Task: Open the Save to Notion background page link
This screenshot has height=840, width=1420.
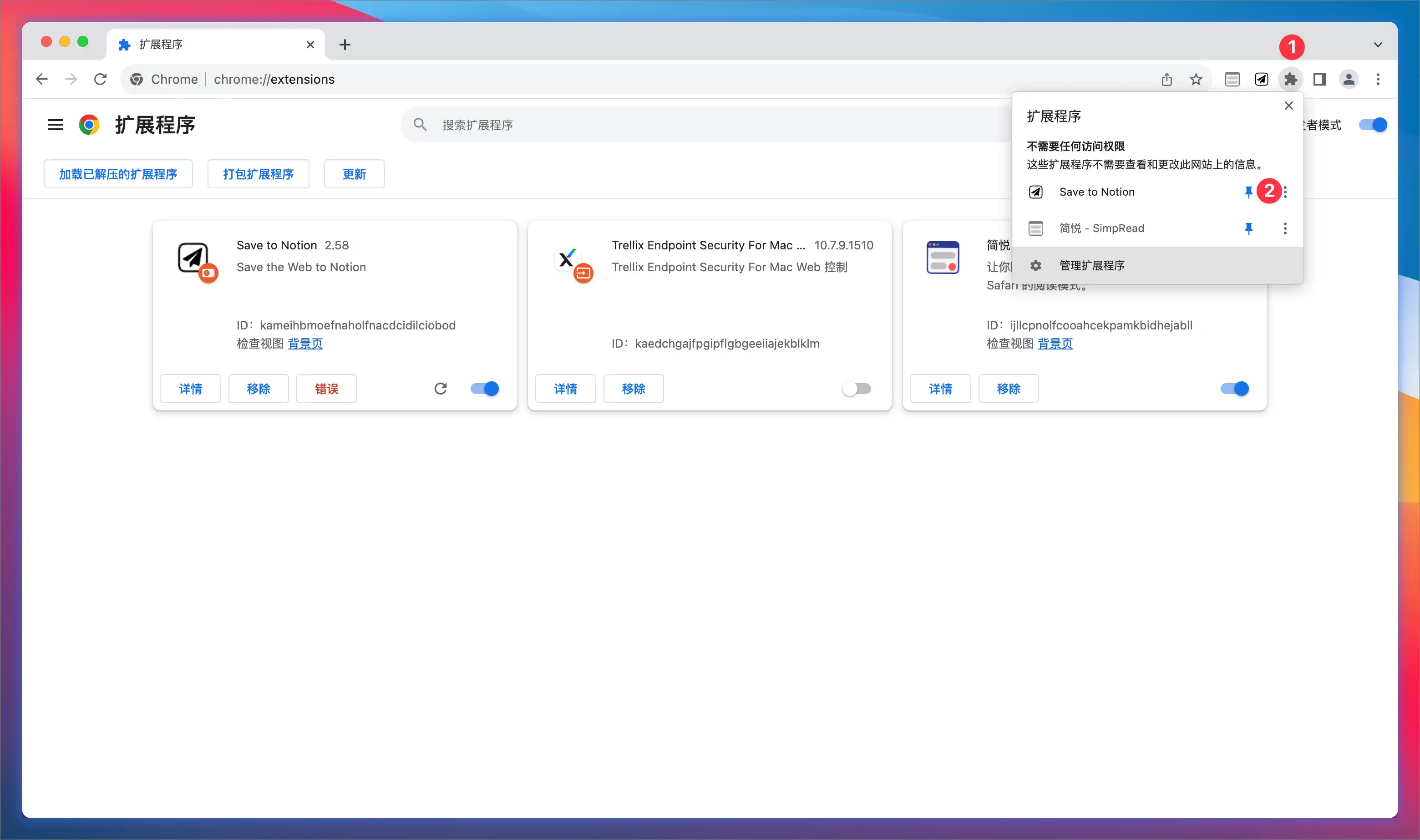Action: point(305,344)
